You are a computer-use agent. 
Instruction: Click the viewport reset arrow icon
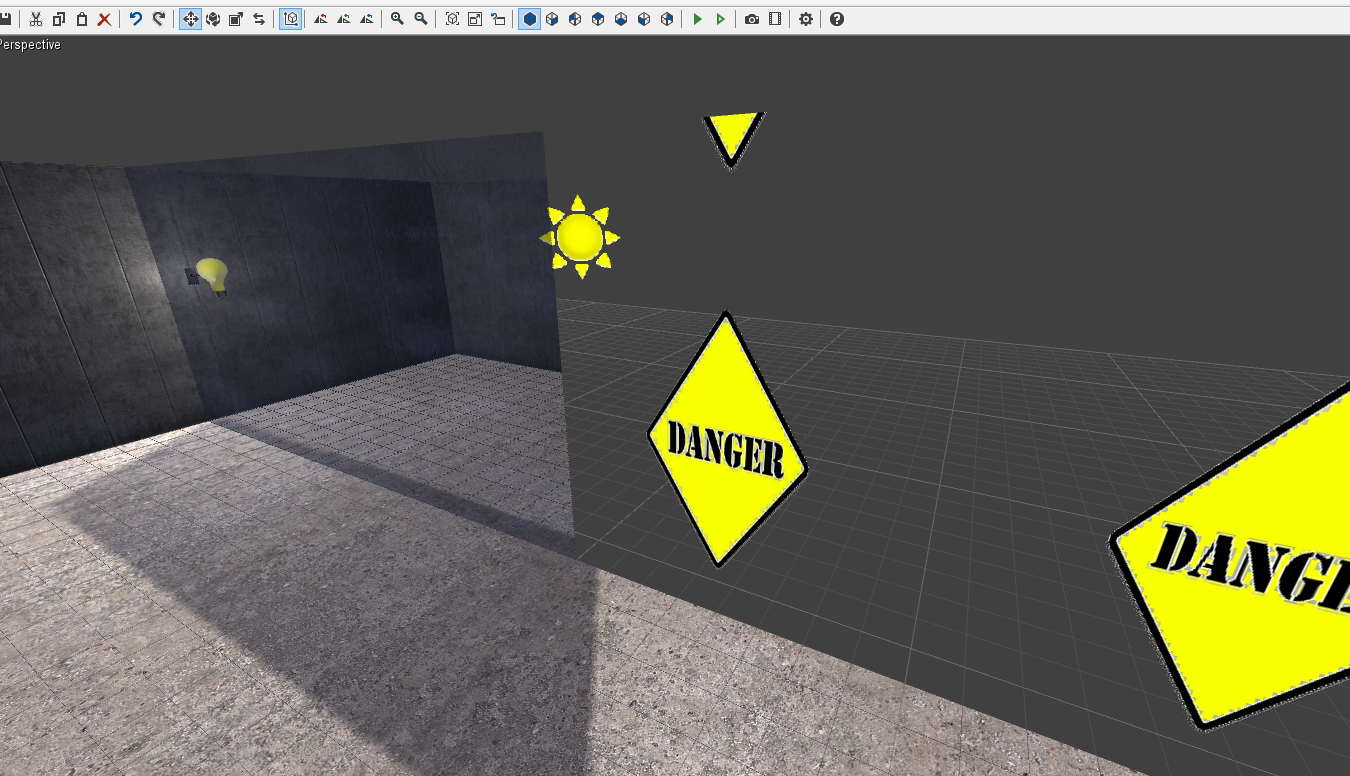click(498, 19)
